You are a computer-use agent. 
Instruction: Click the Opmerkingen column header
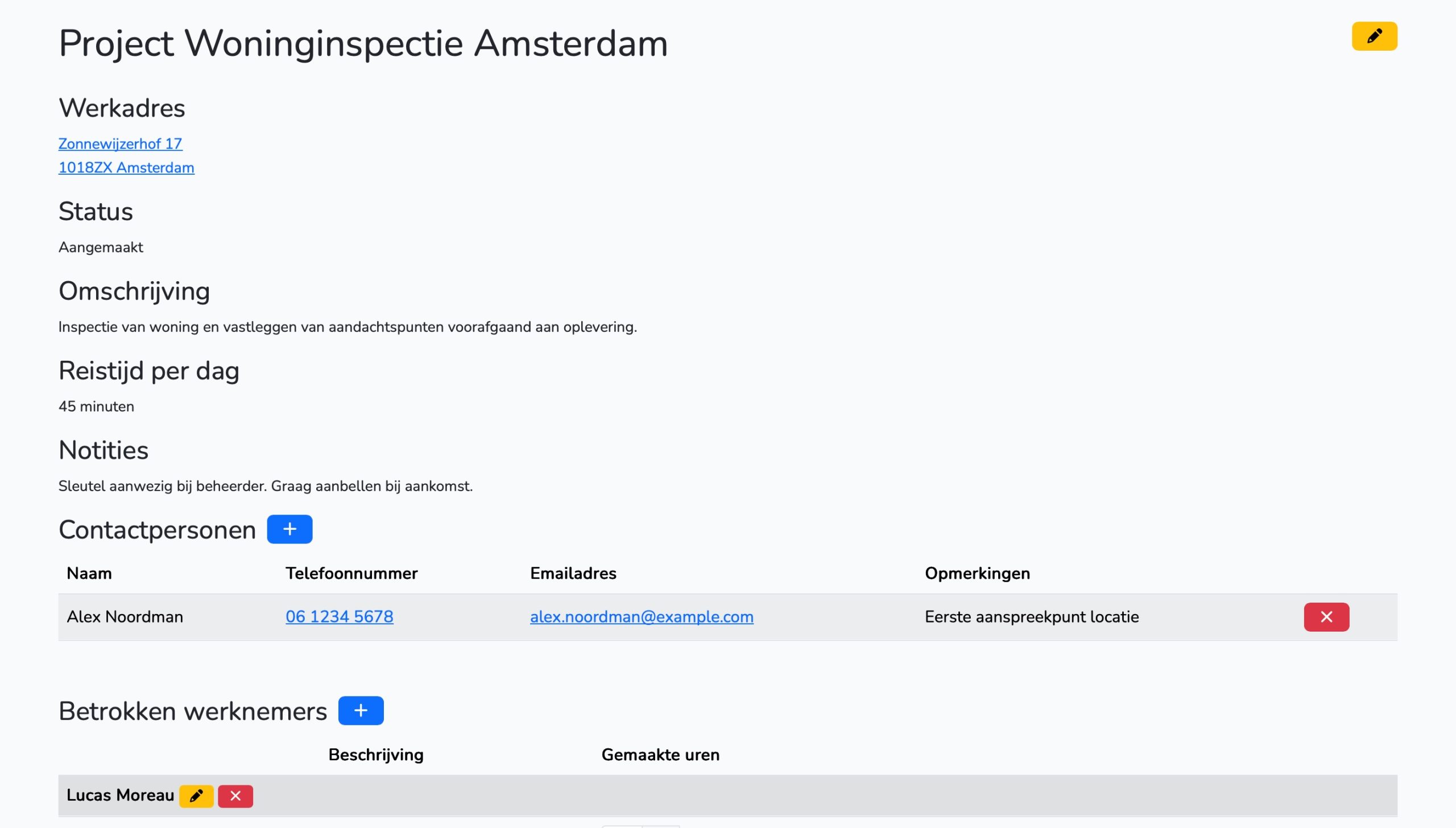(977, 573)
